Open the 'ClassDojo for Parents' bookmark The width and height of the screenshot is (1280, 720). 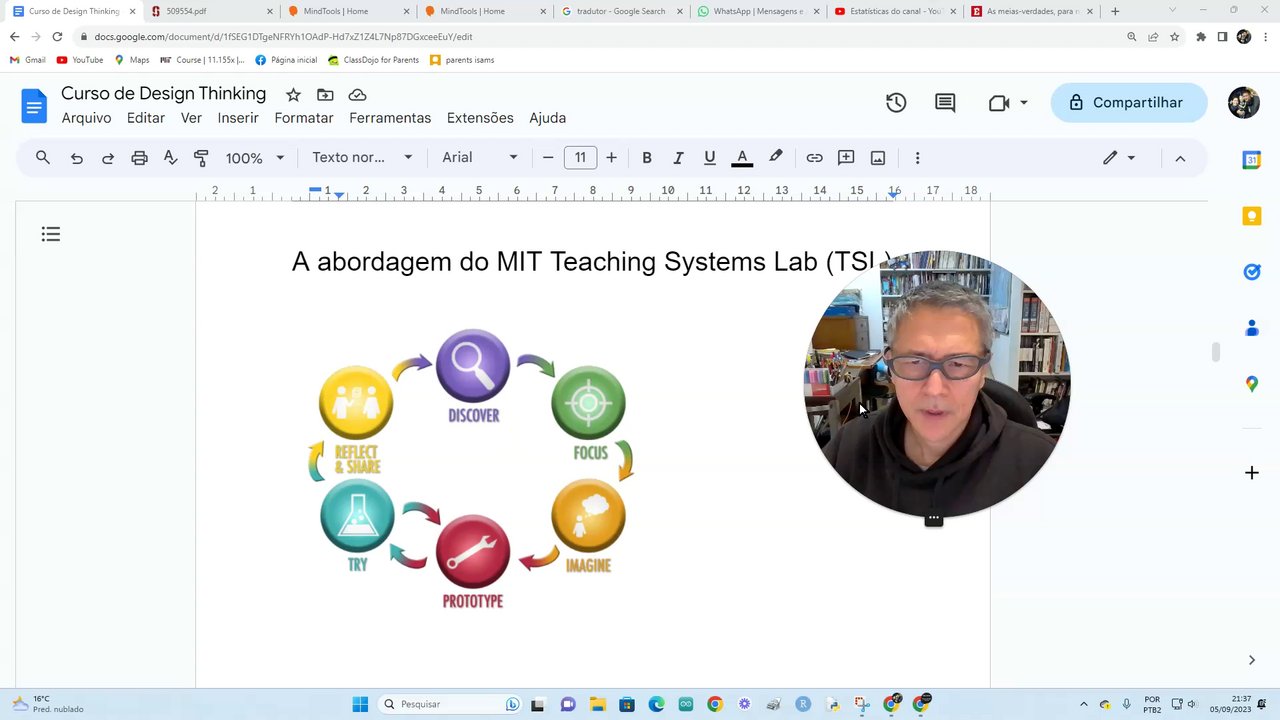[x=373, y=60]
